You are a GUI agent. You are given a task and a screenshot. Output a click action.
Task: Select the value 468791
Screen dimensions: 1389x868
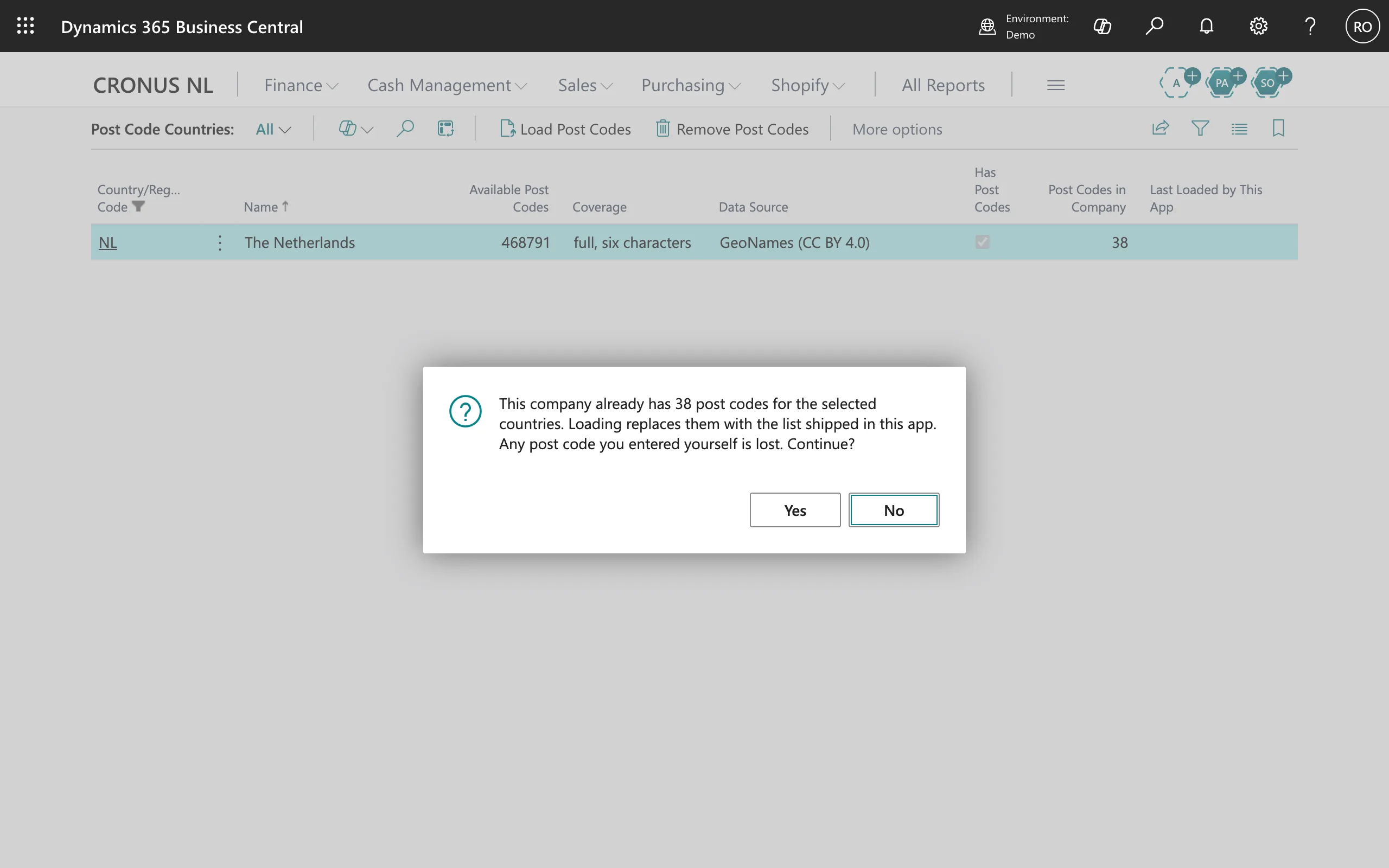click(x=526, y=243)
